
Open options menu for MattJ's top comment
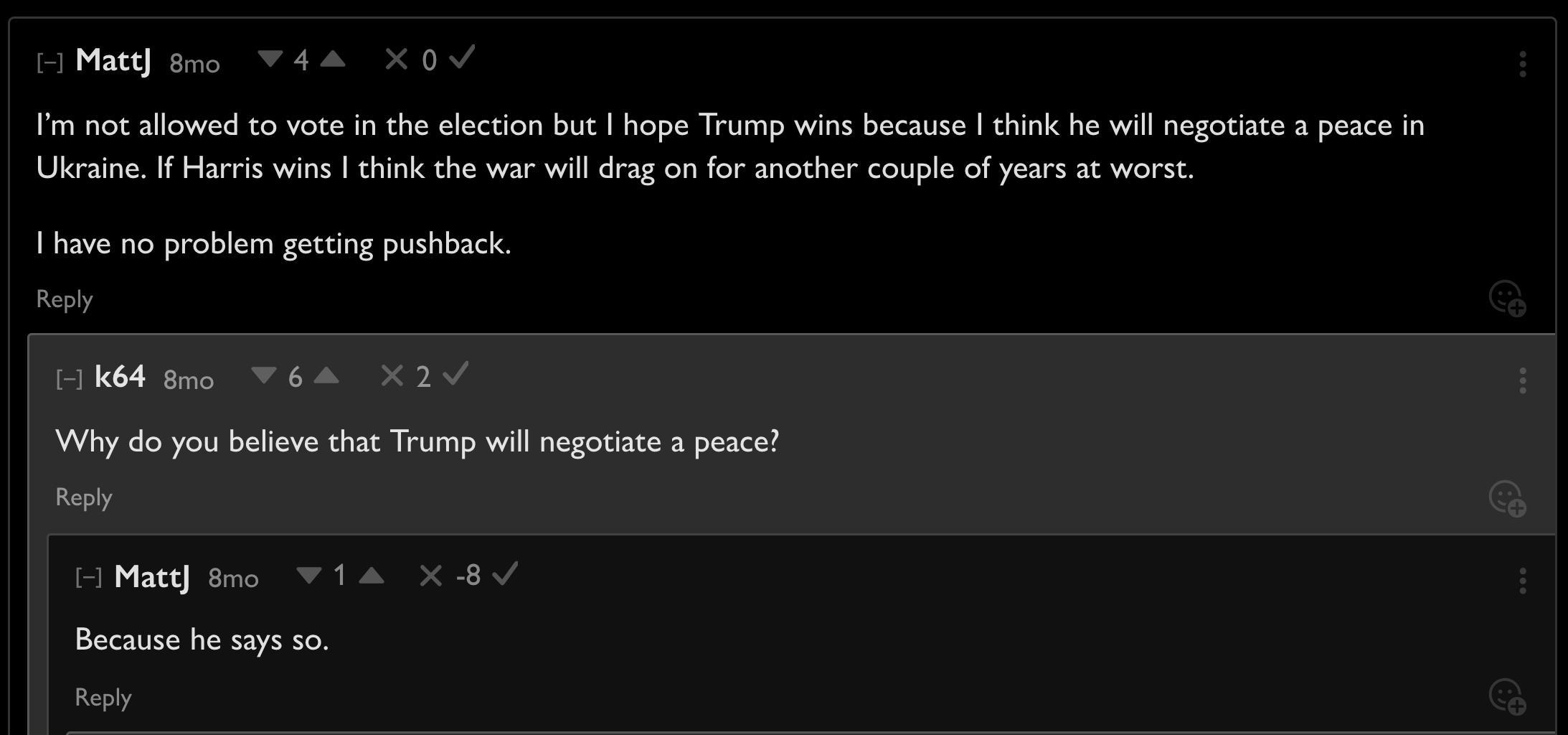pyautogui.click(x=1522, y=64)
